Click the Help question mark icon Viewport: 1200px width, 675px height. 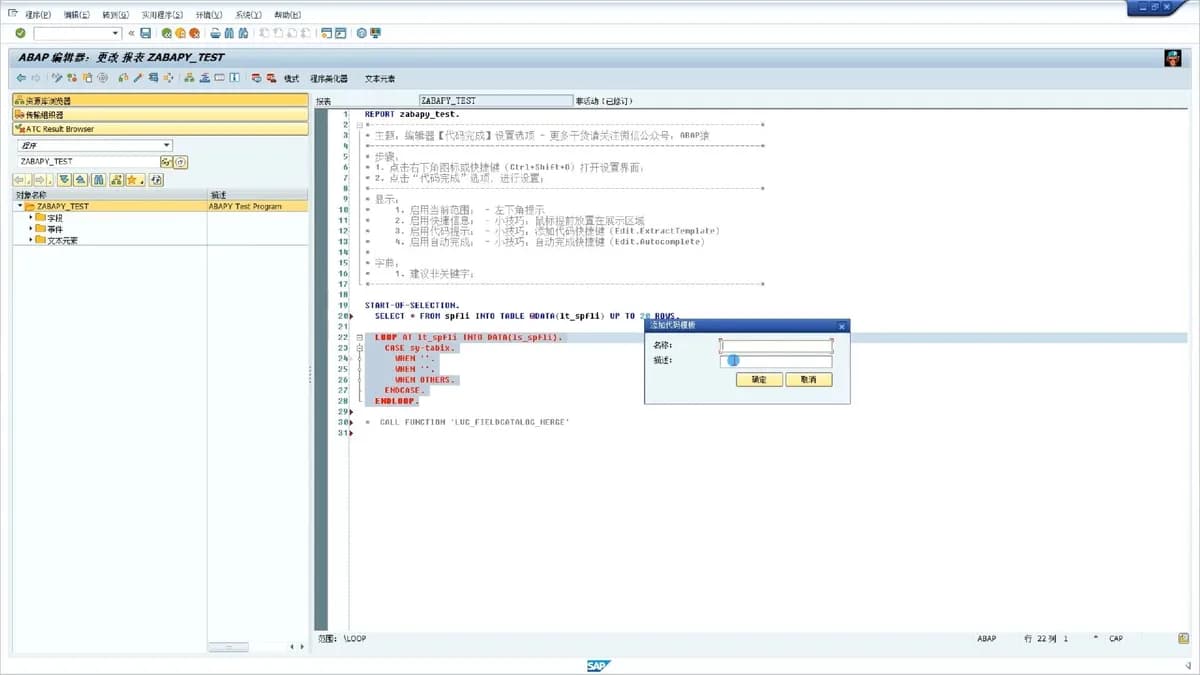(x=361, y=33)
